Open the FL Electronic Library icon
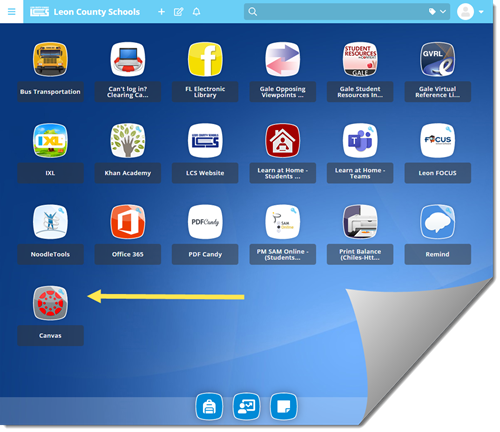The image size is (500, 432). pyautogui.click(x=205, y=59)
